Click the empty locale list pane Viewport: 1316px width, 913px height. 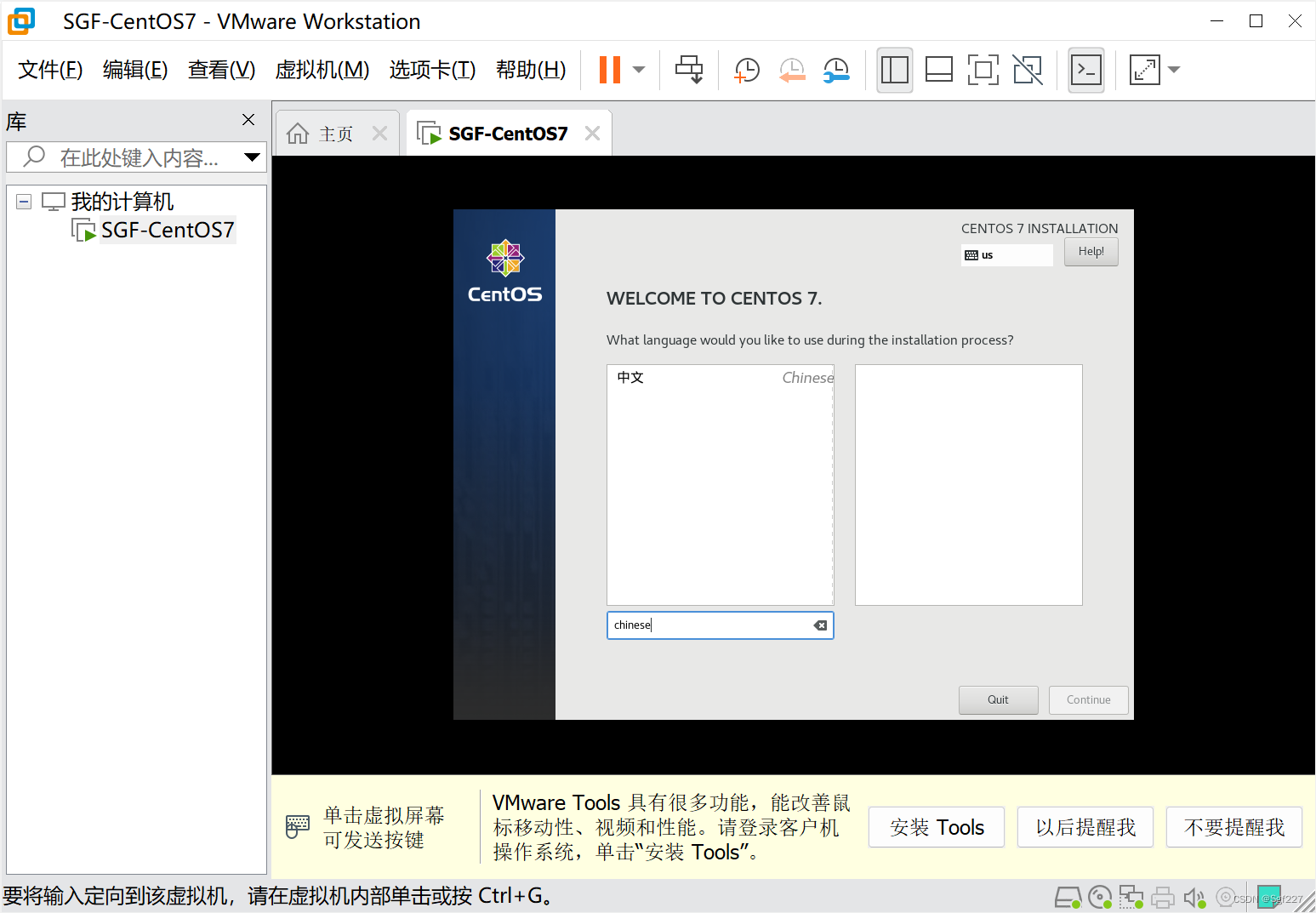[969, 485]
